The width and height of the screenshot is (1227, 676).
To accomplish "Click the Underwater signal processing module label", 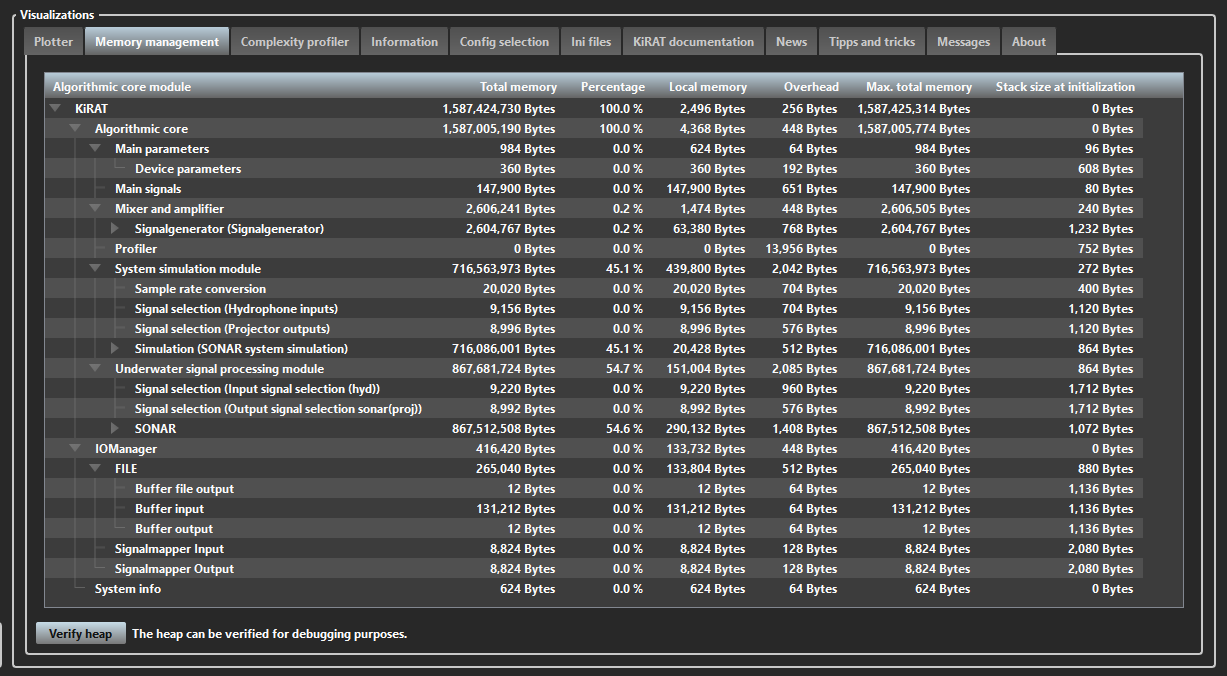I will point(219,368).
